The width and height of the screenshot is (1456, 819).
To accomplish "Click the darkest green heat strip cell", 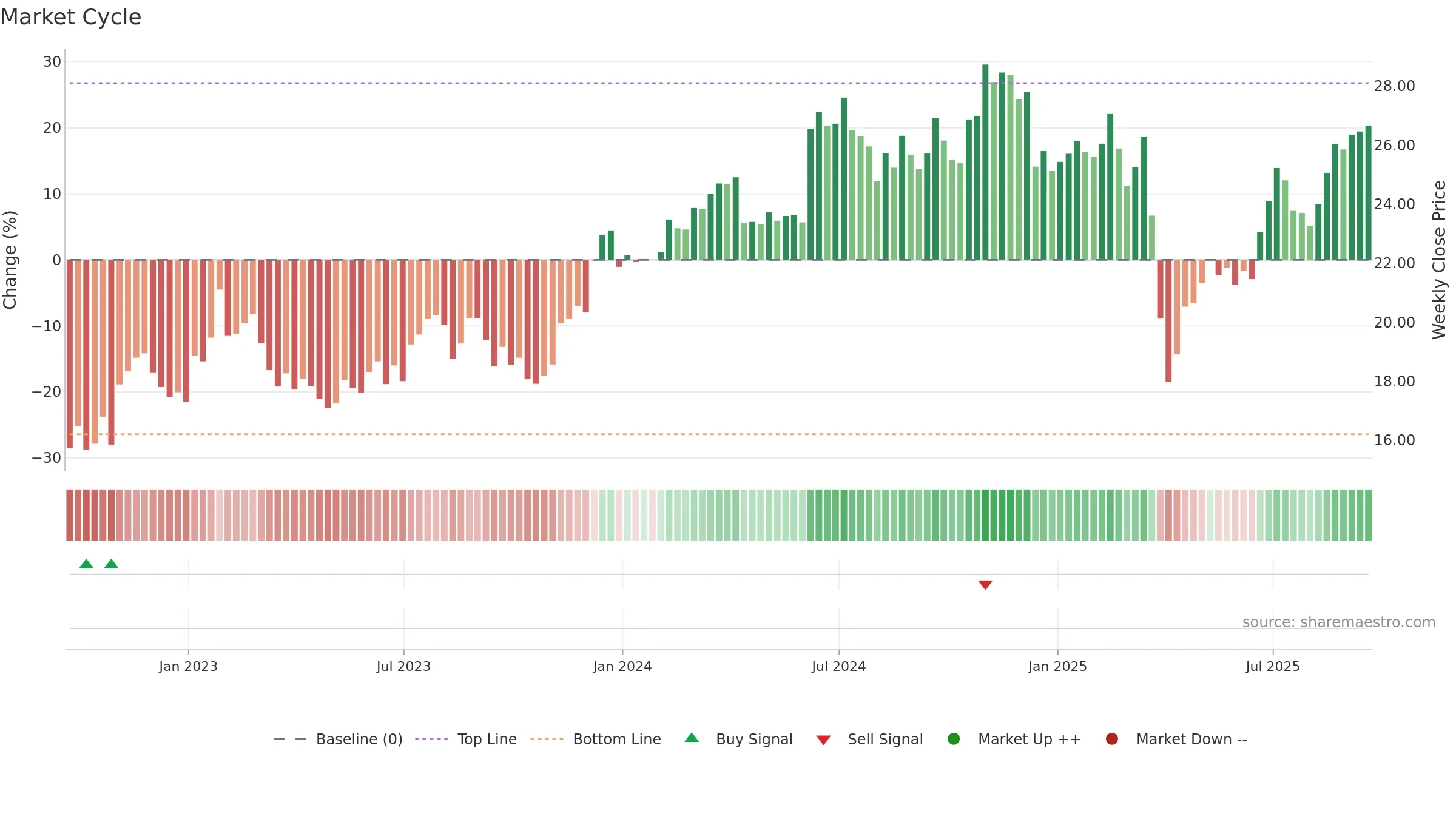I will [985, 515].
